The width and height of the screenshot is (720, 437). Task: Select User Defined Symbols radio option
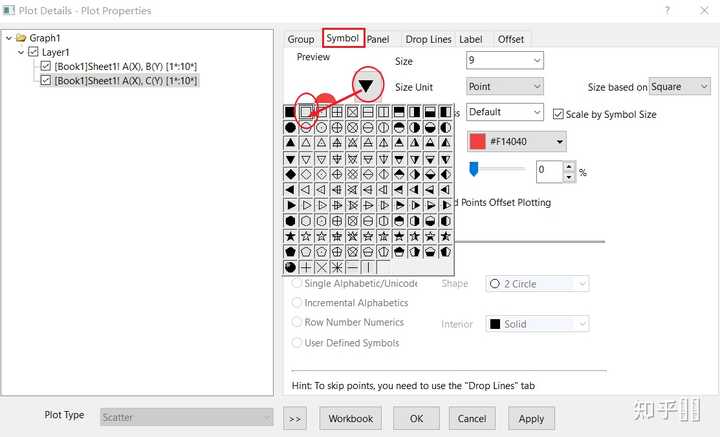[x=297, y=342]
